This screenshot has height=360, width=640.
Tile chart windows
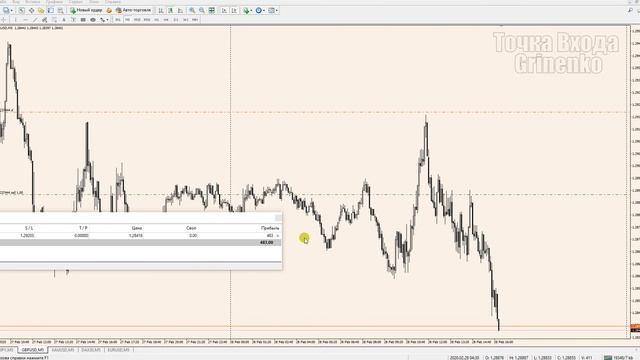[x=211, y=10]
